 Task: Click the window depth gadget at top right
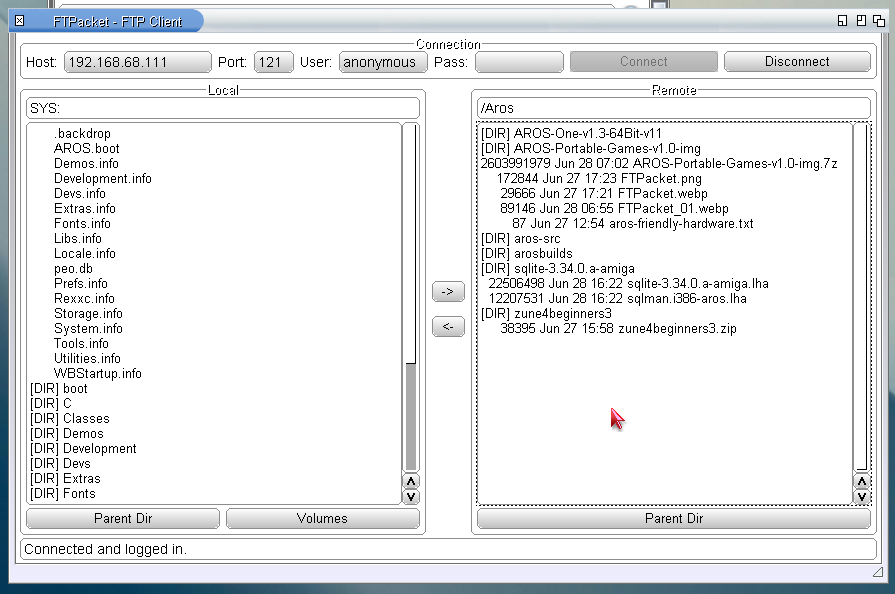click(879, 21)
